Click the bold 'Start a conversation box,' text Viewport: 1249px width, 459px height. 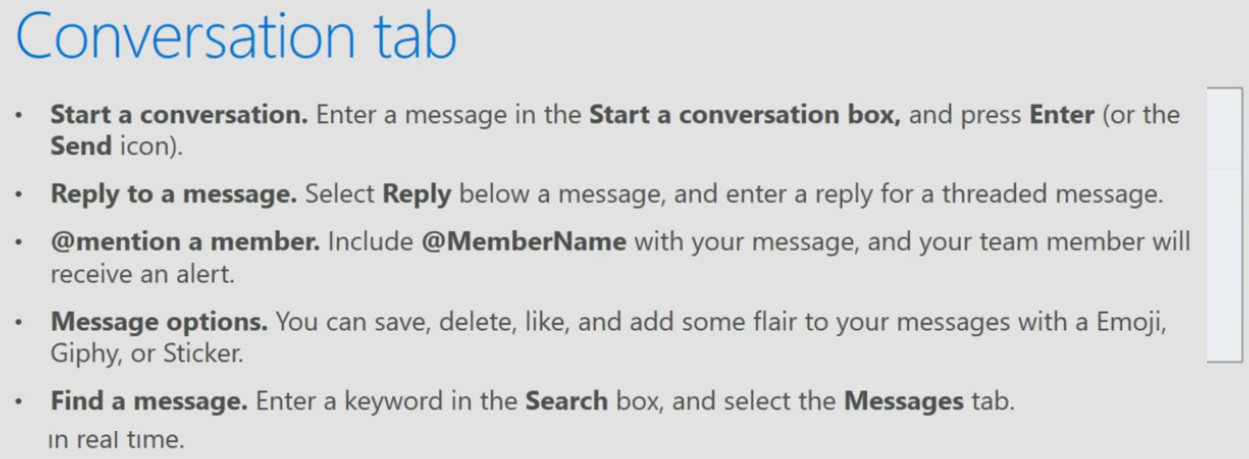click(x=745, y=114)
